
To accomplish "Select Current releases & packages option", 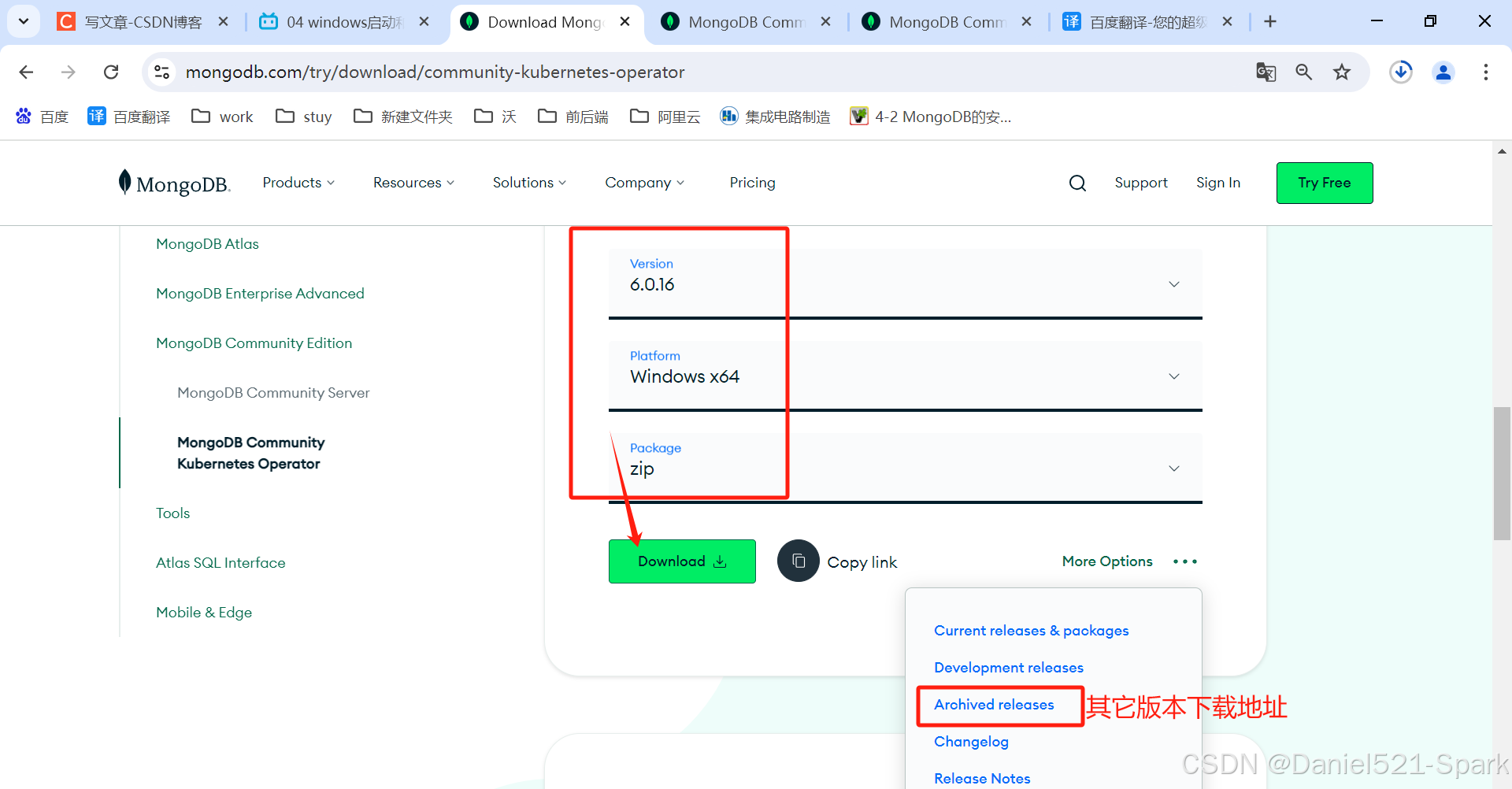I will (1031, 631).
